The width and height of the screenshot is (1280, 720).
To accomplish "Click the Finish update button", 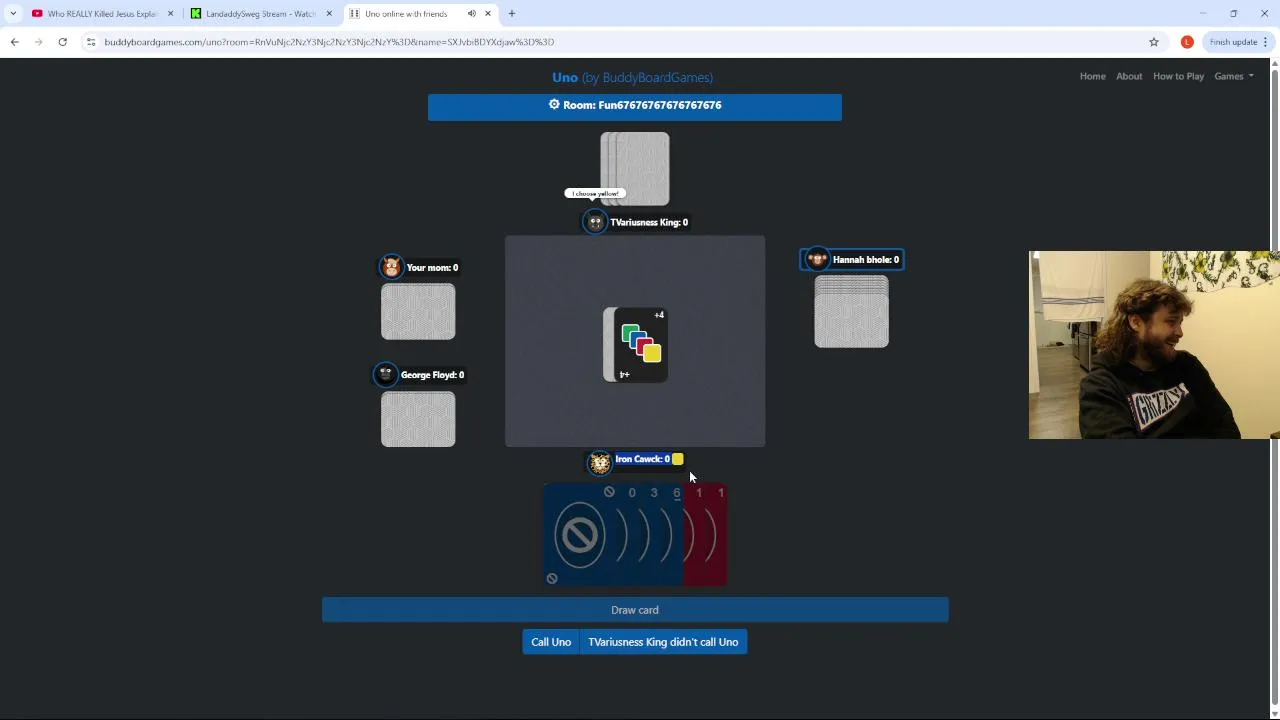I will click(x=1233, y=42).
